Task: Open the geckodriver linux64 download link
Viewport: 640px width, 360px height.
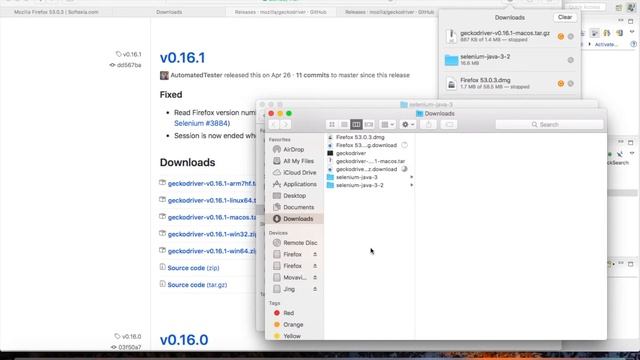Action: click(x=212, y=200)
